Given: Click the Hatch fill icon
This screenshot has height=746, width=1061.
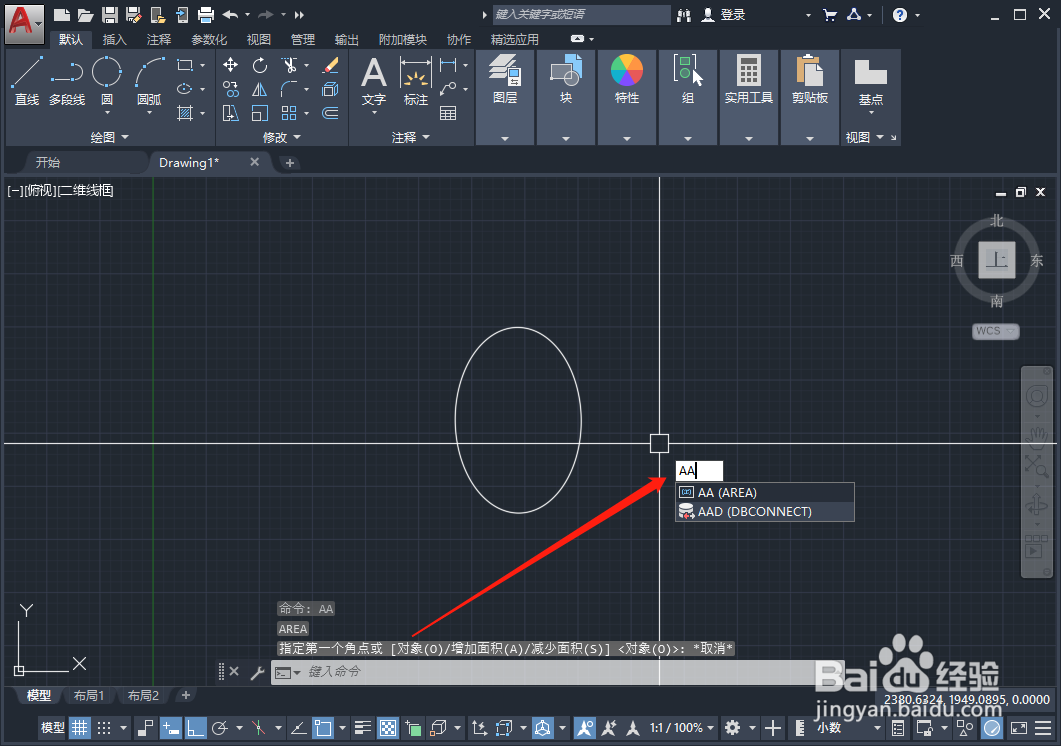Looking at the screenshot, I should [185, 113].
